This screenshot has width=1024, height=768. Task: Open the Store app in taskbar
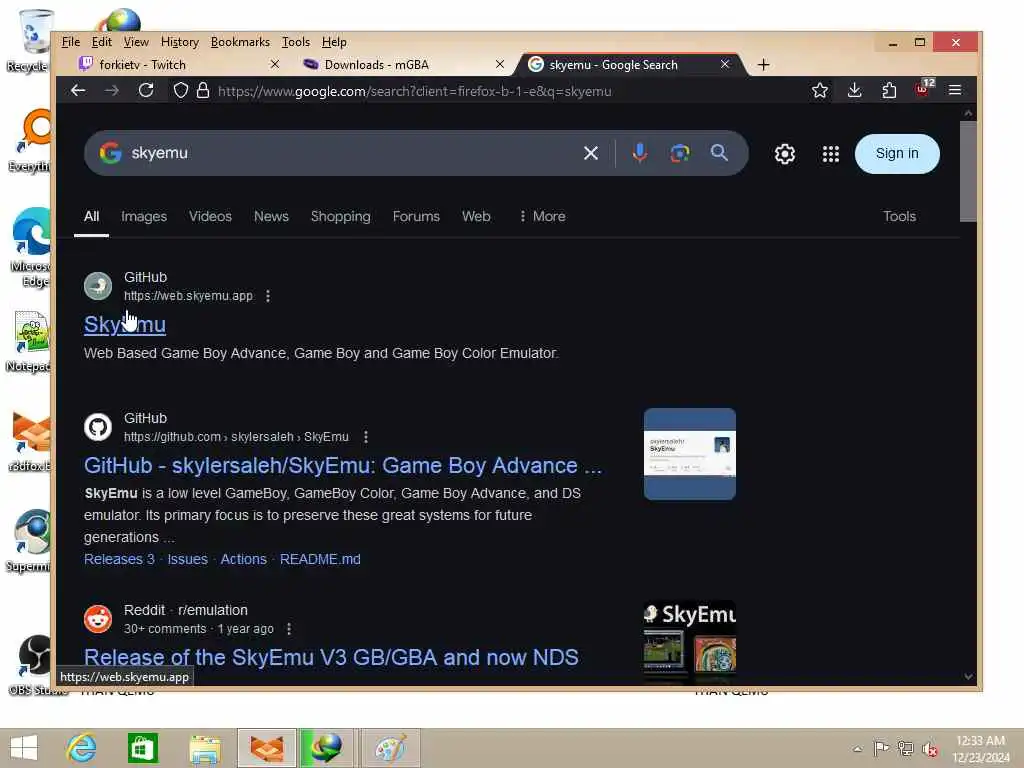[142, 748]
